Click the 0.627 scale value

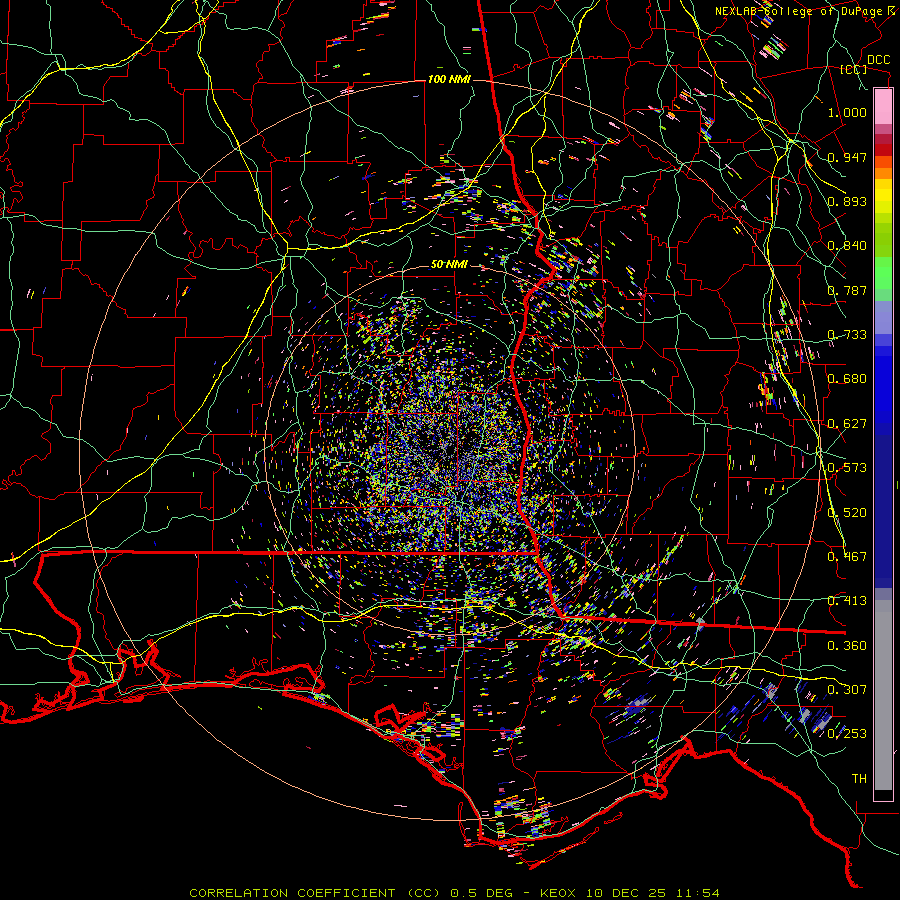[847, 424]
